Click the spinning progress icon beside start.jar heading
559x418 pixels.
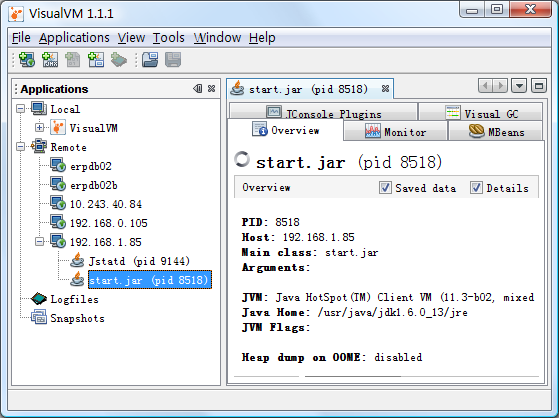click(242, 159)
